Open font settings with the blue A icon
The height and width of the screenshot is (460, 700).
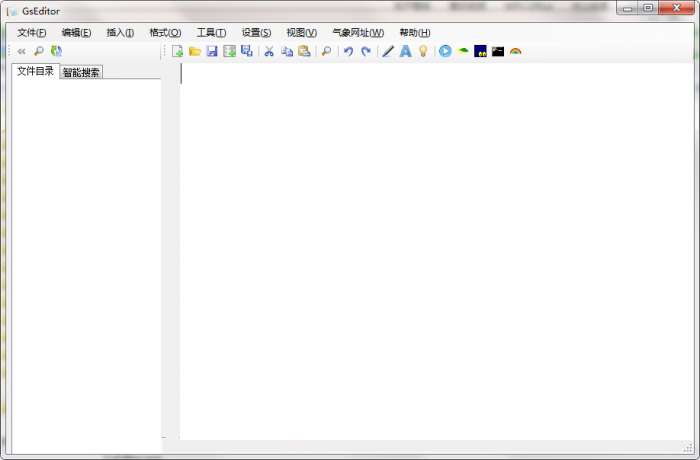point(405,51)
